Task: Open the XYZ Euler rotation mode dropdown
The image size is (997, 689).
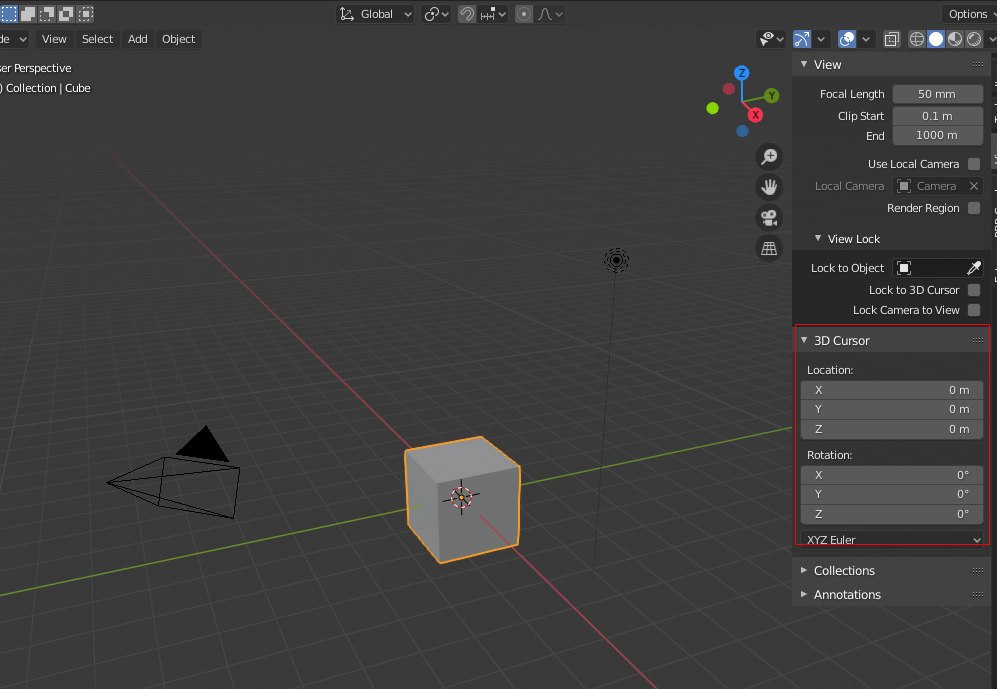Action: [891, 539]
